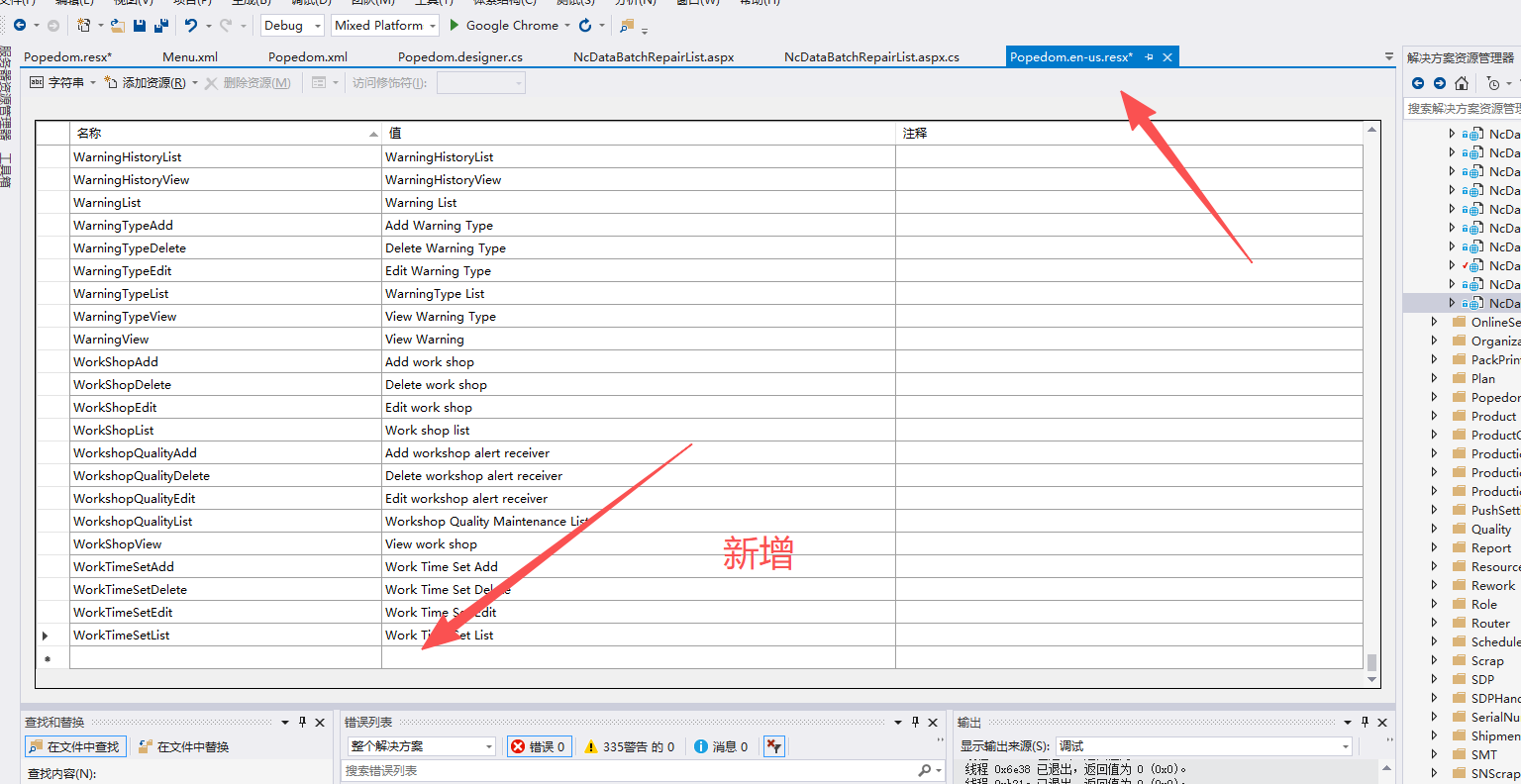
Task: Close the Popedom.en-us.resx tab
Action: point(1167,57)
